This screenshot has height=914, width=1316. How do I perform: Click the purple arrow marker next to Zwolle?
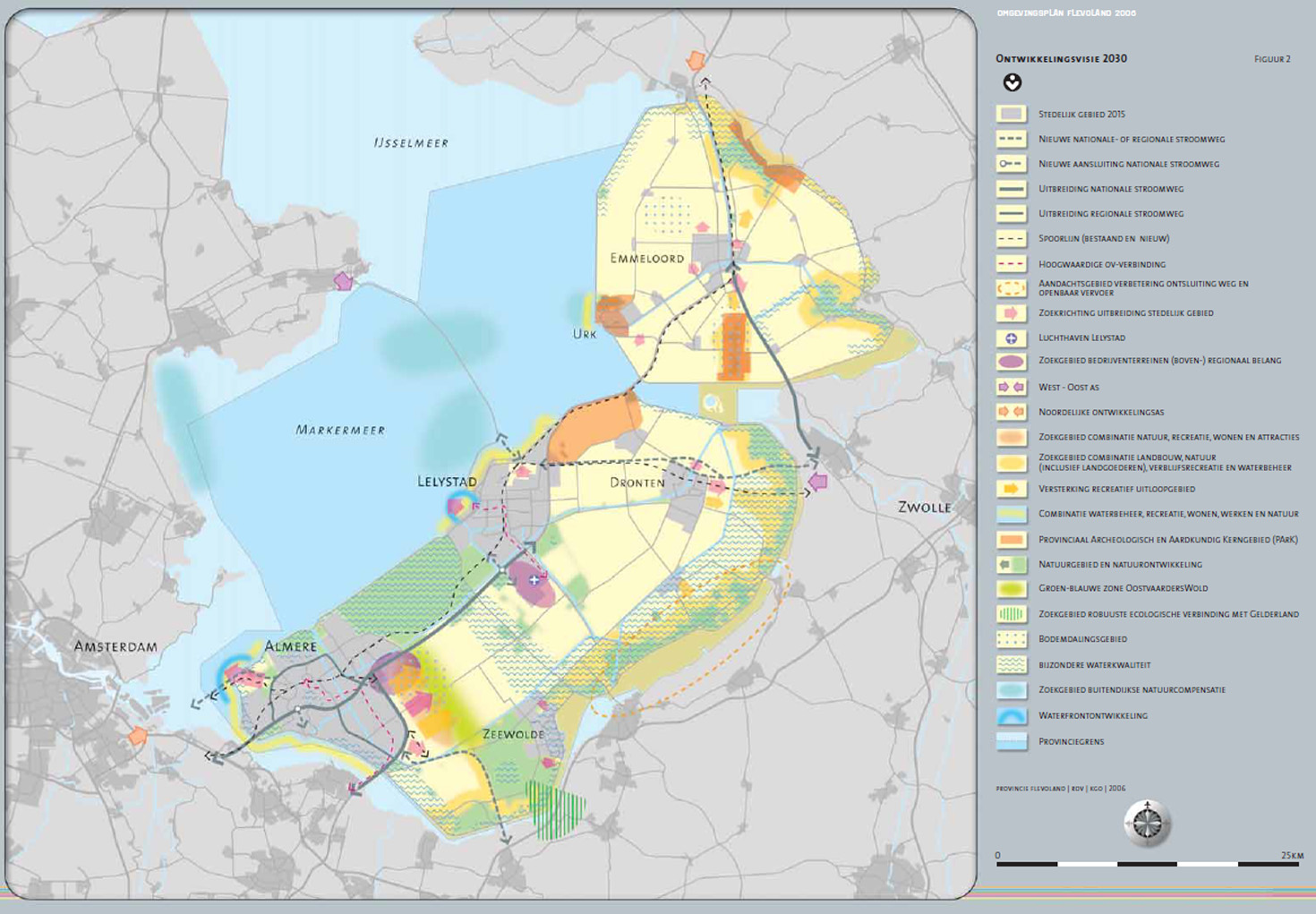(817, 482)
